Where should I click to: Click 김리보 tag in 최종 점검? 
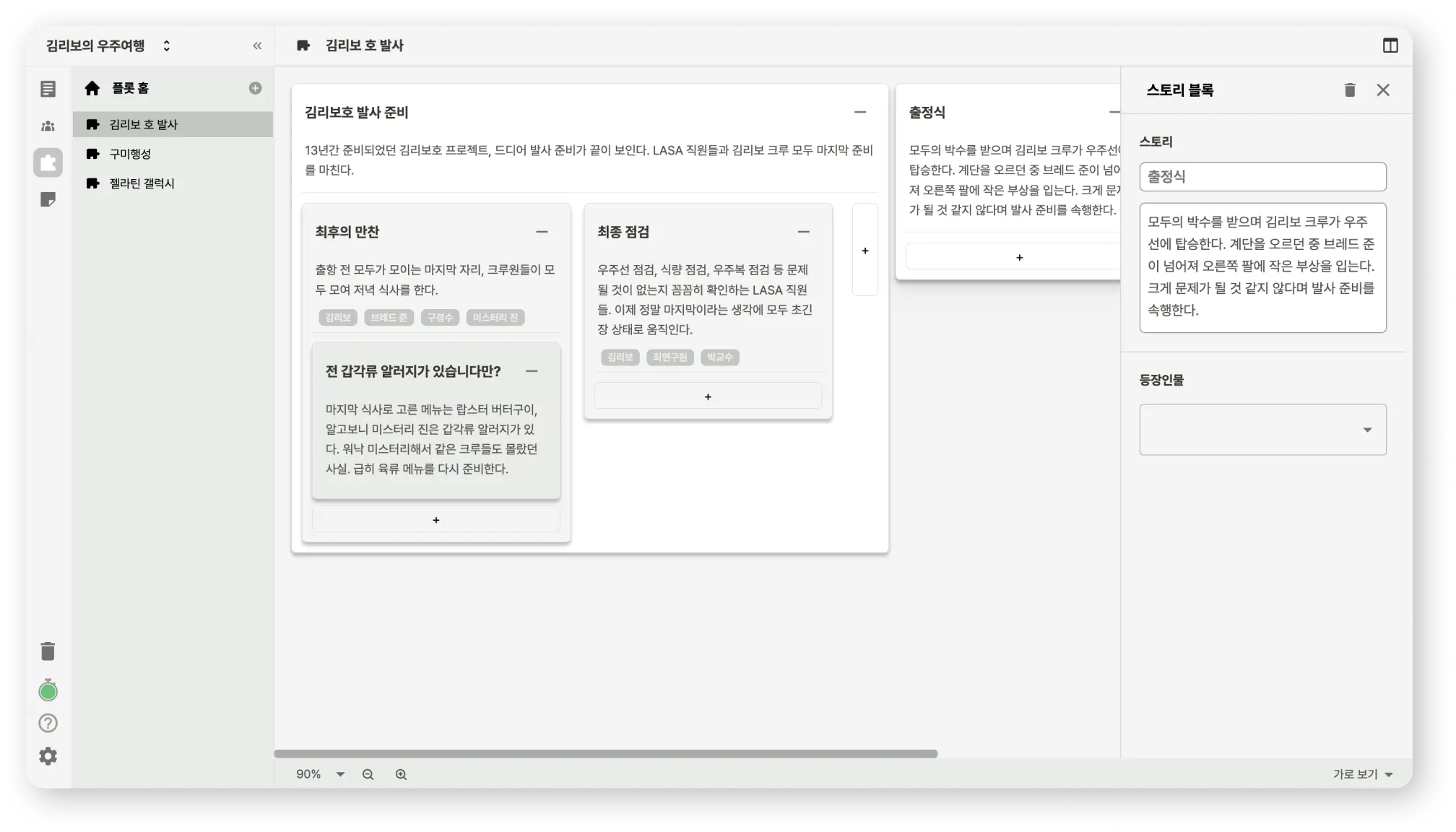(x=620, y=357)
